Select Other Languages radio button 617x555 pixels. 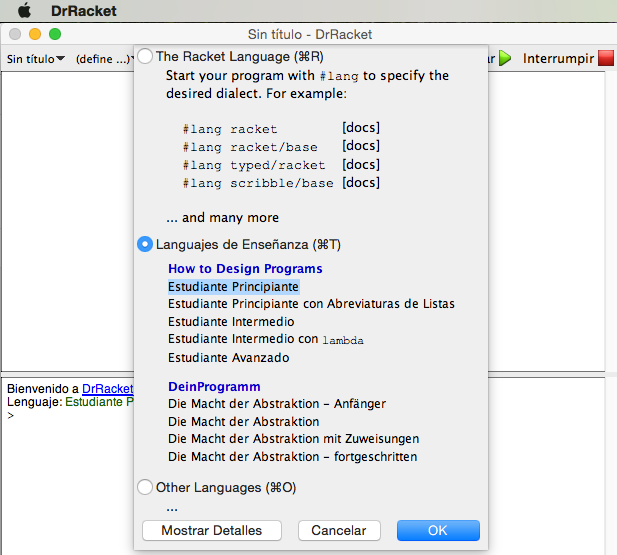(x=145, y=487)
